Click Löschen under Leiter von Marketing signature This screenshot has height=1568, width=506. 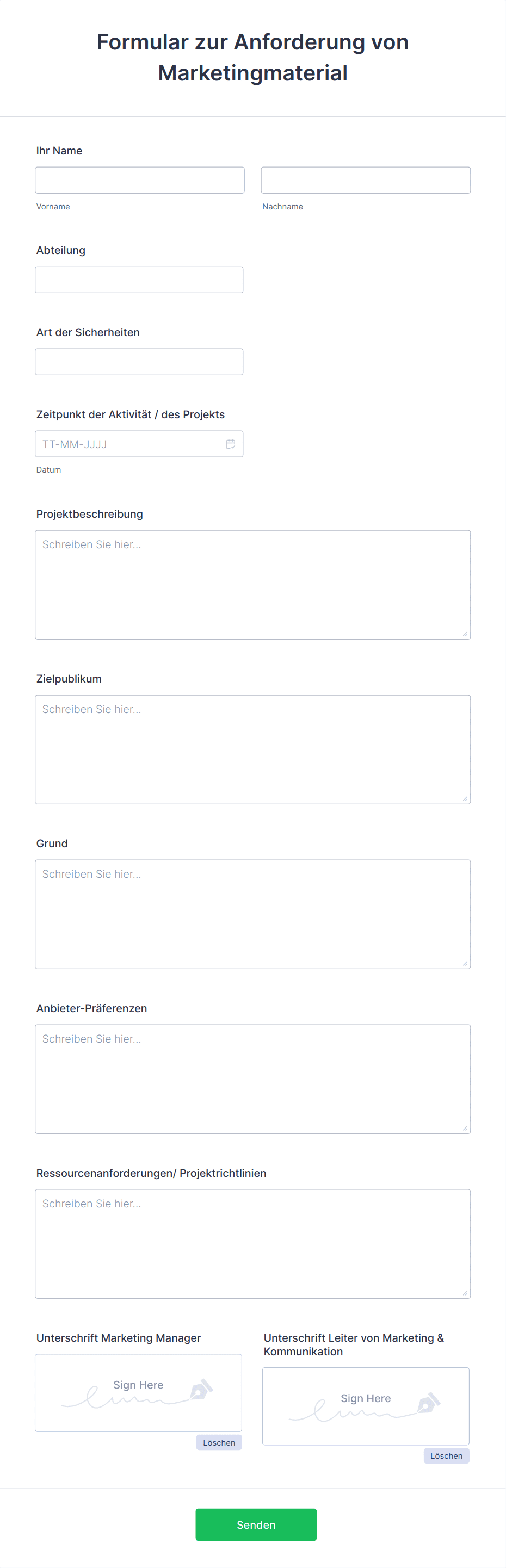446,1456
